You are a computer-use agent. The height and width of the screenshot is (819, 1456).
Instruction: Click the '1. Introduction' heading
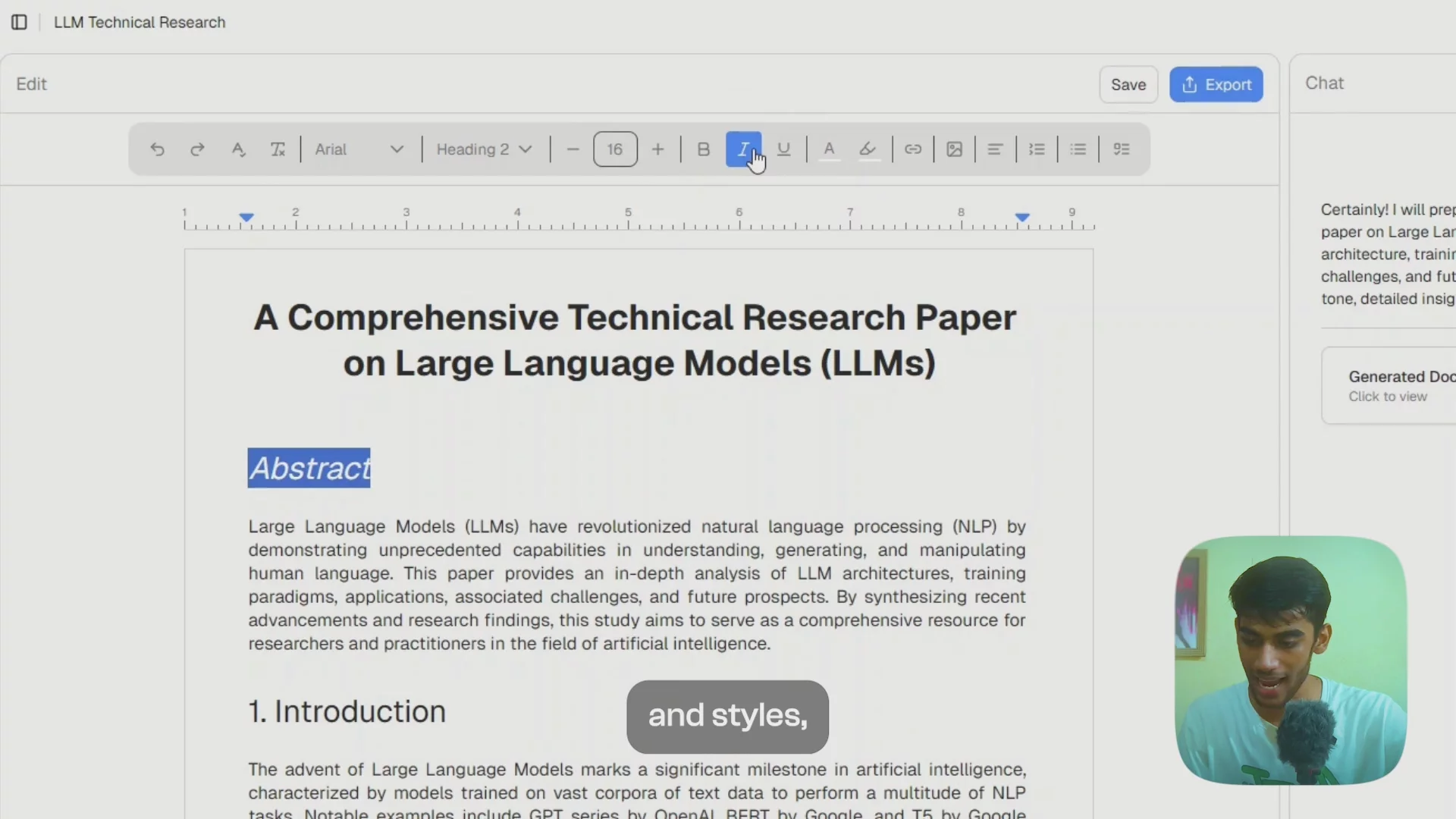[347, 711]
